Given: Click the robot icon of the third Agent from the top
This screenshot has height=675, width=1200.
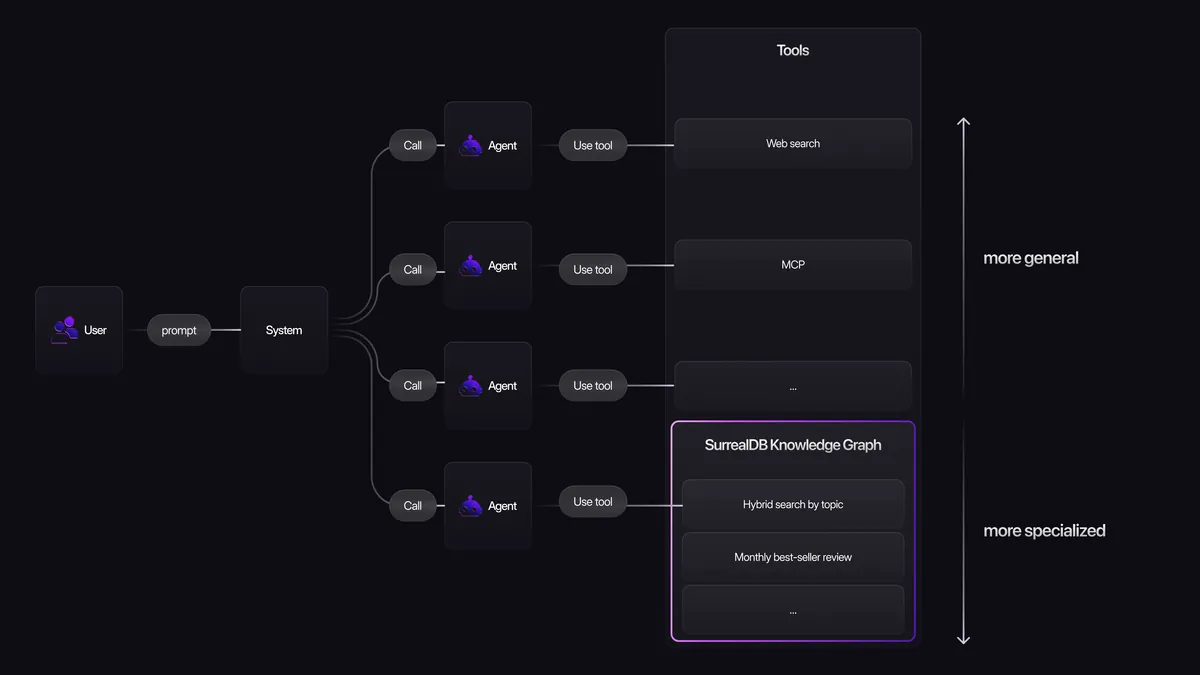Looking at the screenshot, I should point(471,386).
